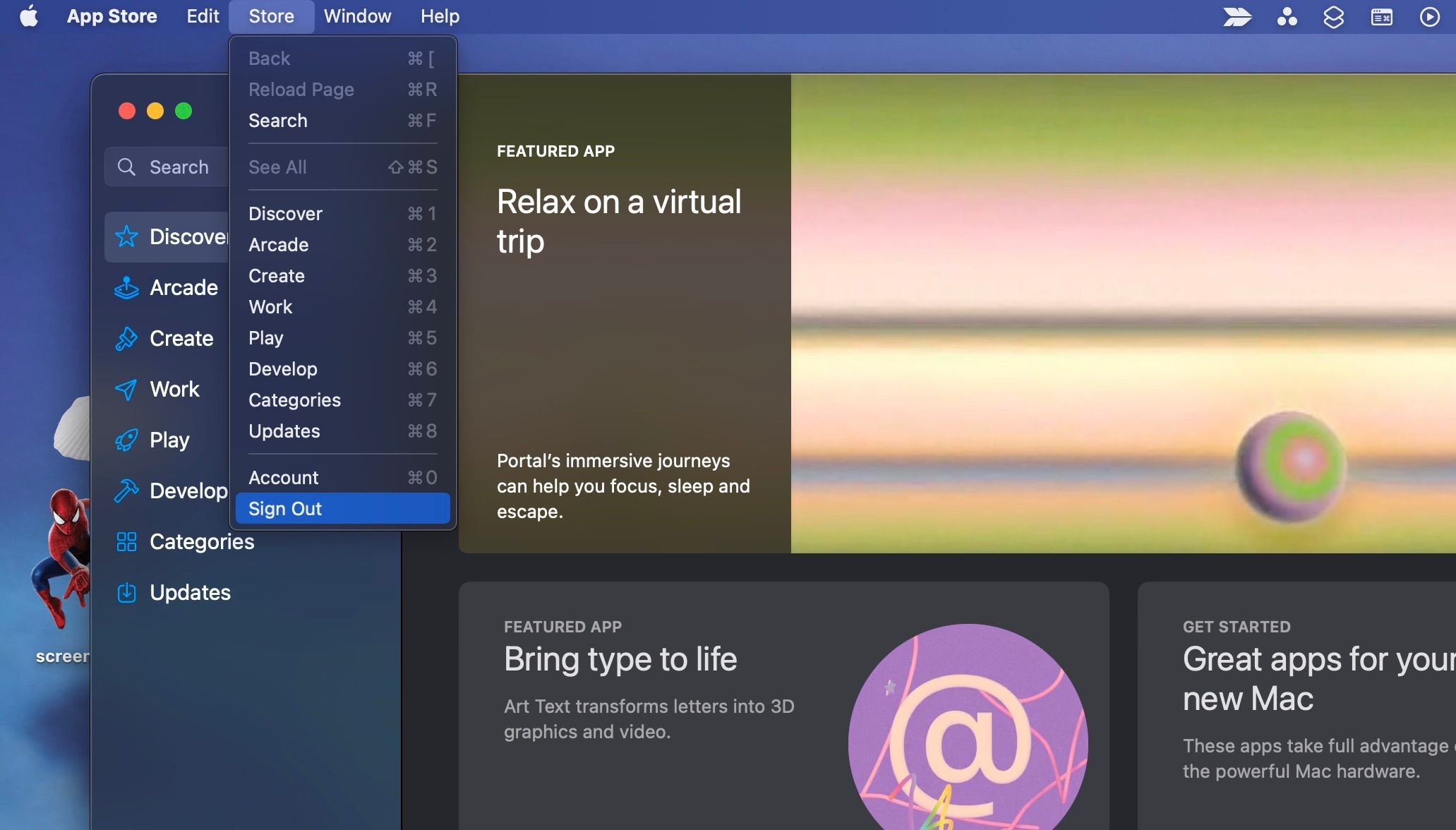Click the Art Text @ app icon
1456x830 pixels.
point(968,727)
